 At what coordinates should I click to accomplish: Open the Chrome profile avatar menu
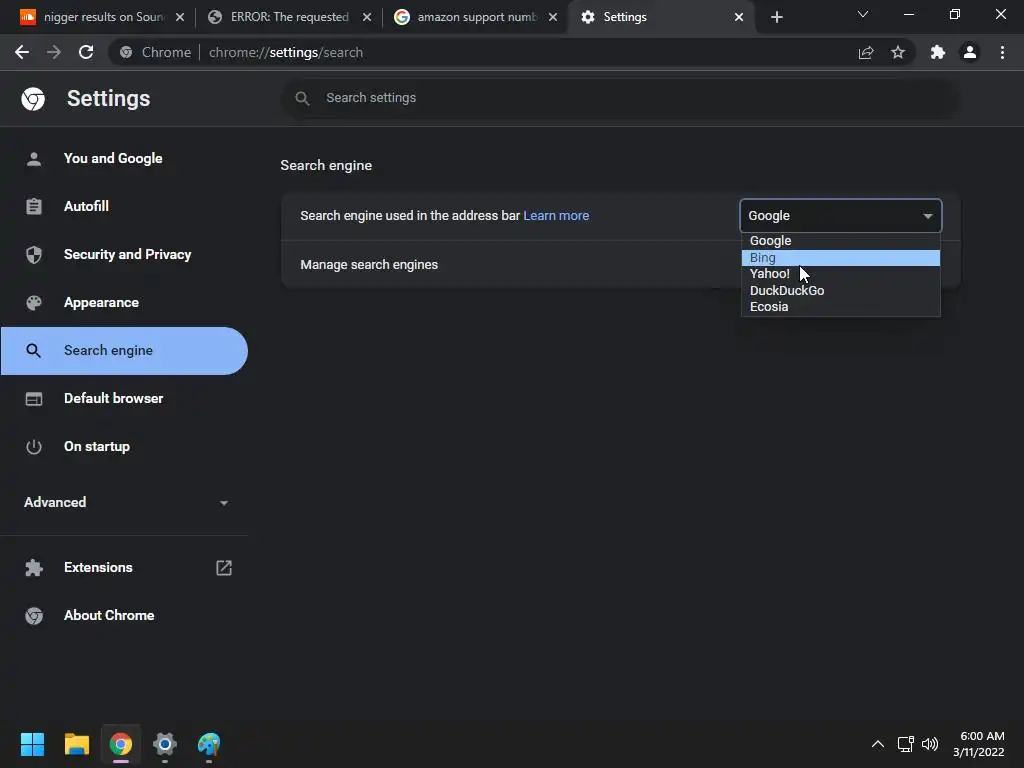coord(970,52)
